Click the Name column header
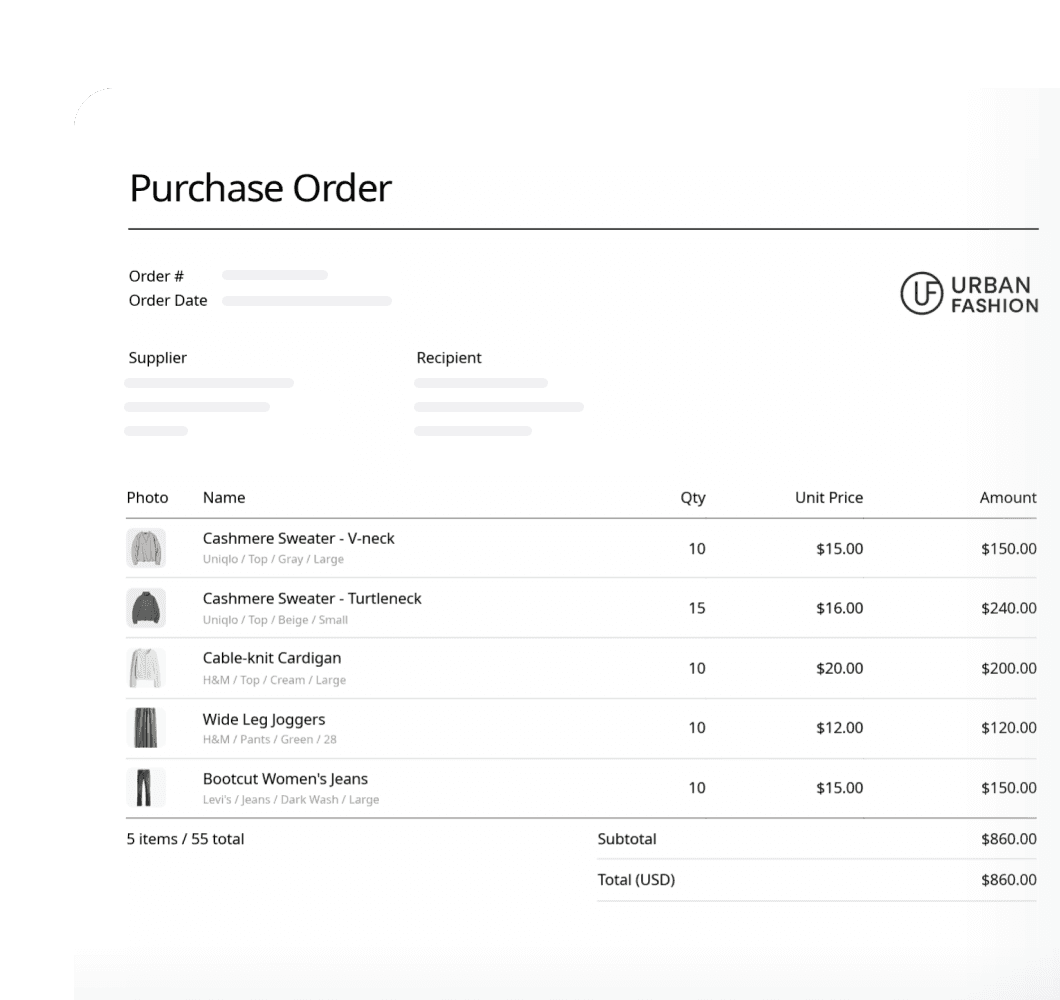The height and width of the screenshot is (1000, 1060). click(224, 498)
